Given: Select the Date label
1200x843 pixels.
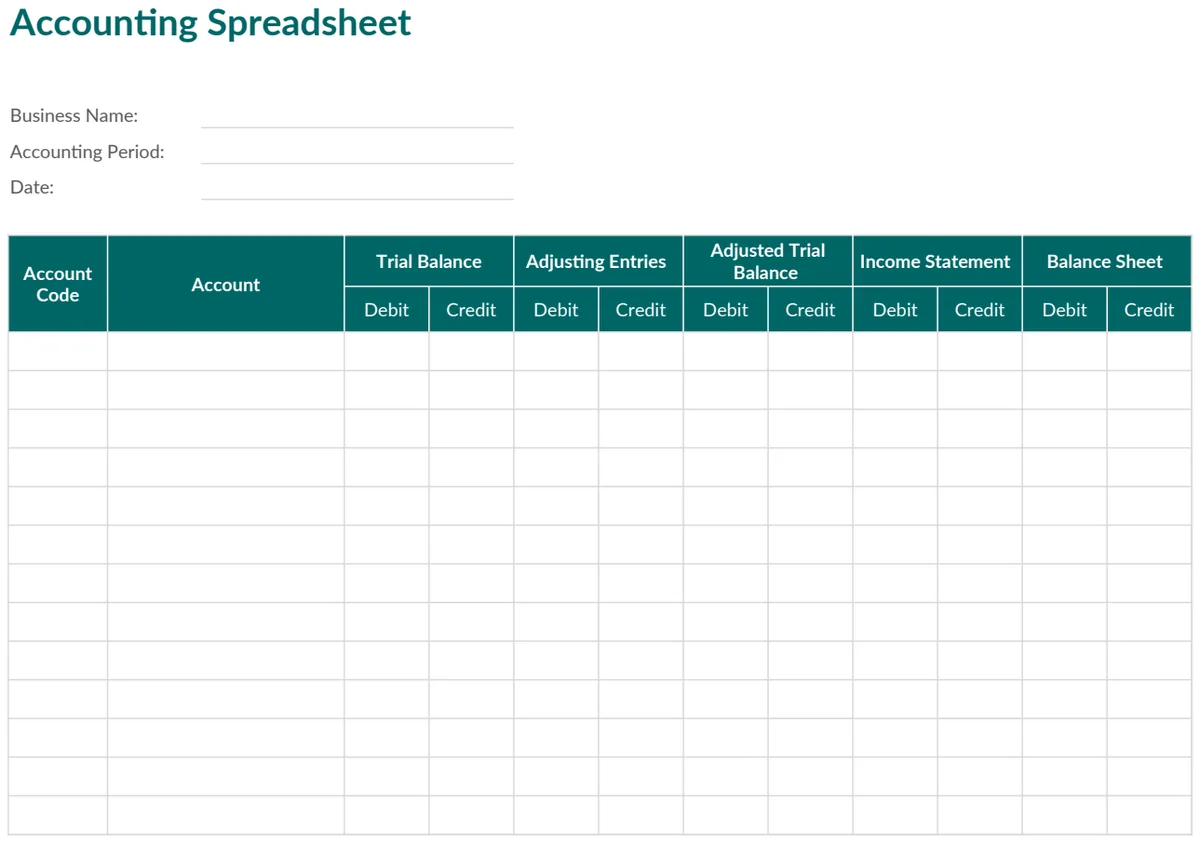Looking at the screenshot, I should [x=32, y=187].
